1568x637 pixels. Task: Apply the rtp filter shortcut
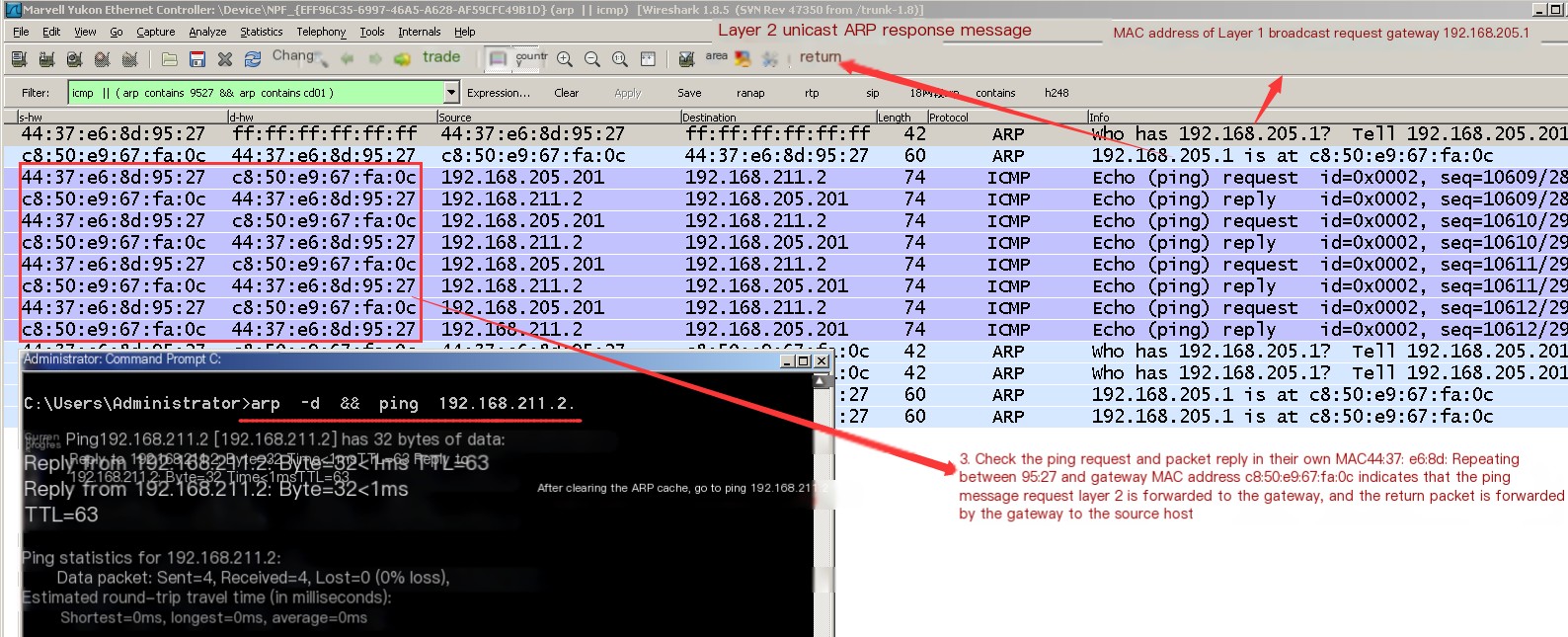(812, 93)
